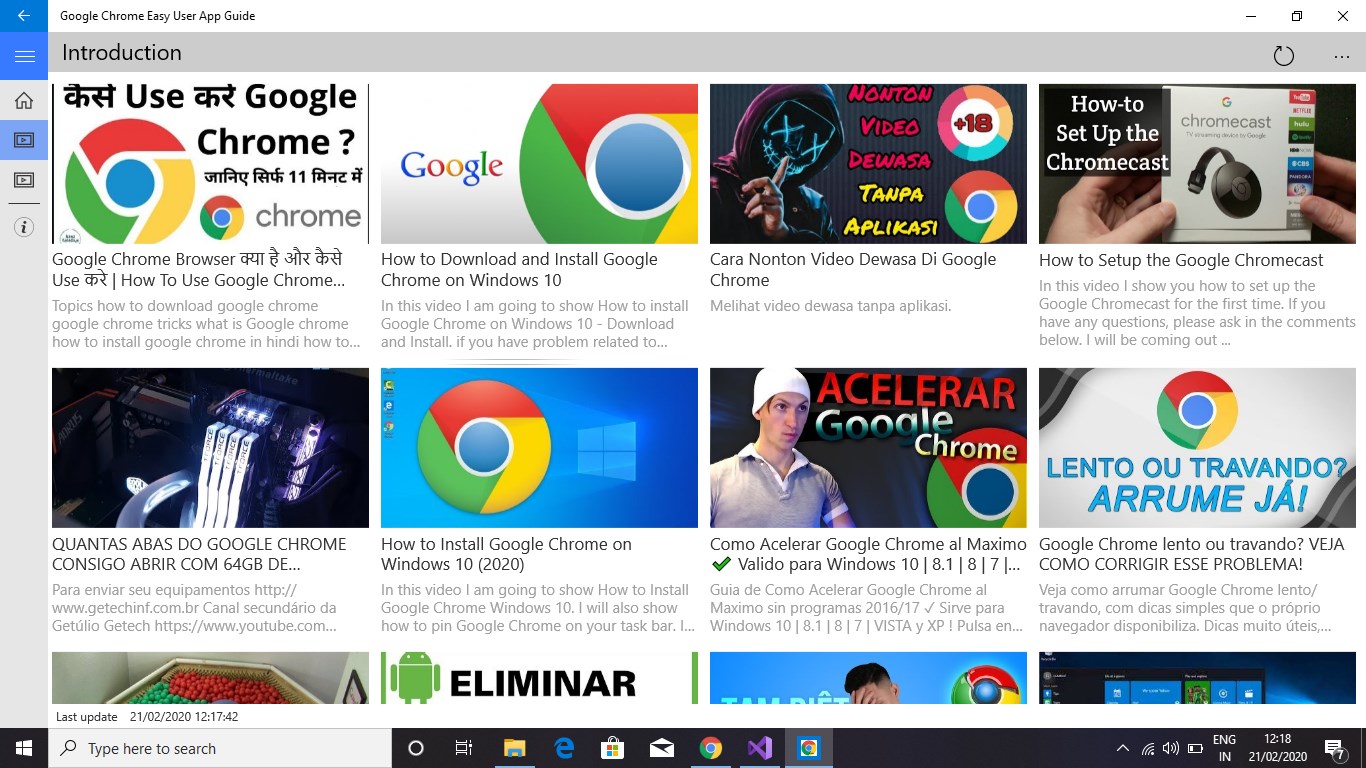Click the taskbar clock showing 12:18
Image resolution: width=1366 pixels, height=768 pixels.
point(1277,748)
